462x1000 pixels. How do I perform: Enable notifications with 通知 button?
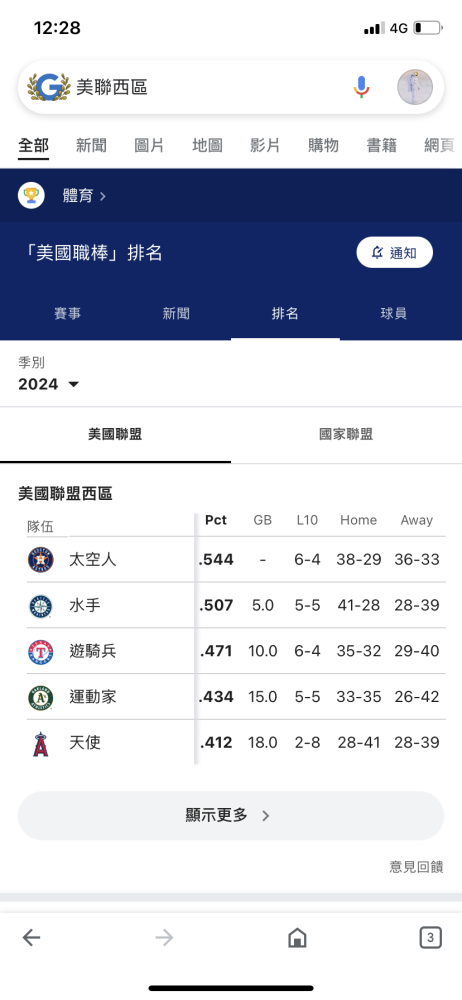(394, 253)
